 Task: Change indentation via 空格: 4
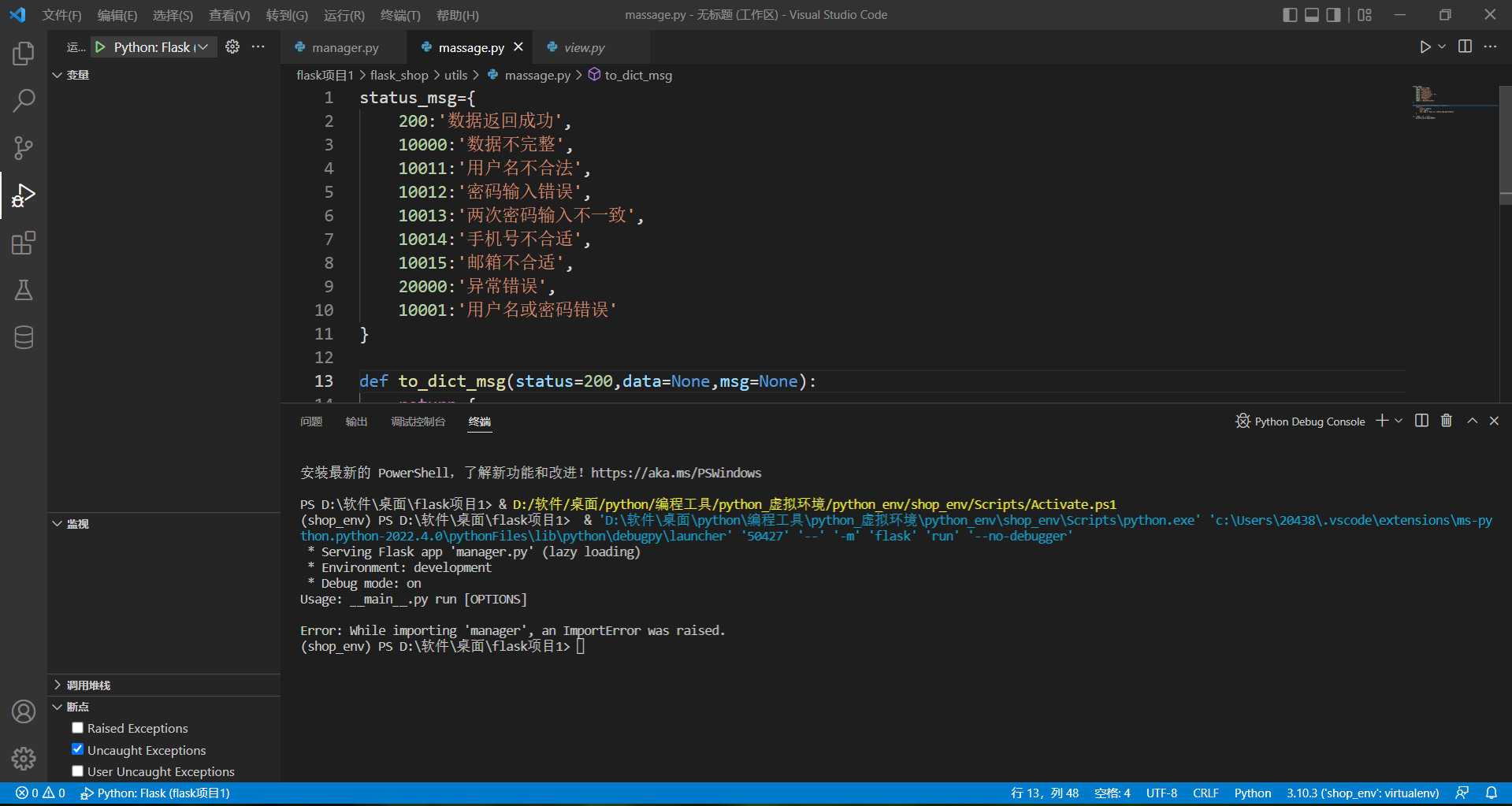(x=1113, y=793)
